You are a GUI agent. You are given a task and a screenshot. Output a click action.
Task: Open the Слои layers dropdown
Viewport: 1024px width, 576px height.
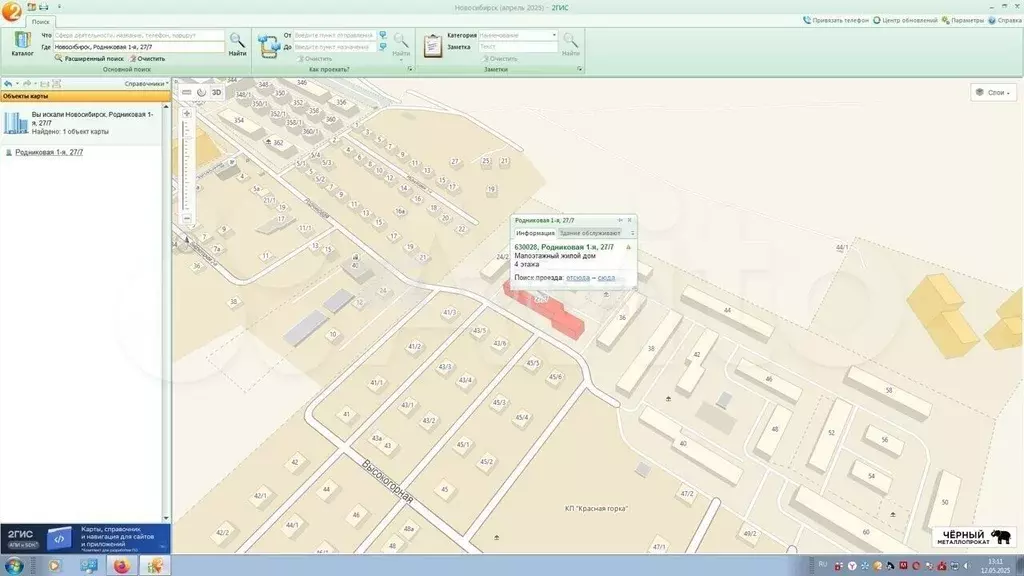[993, 93]
